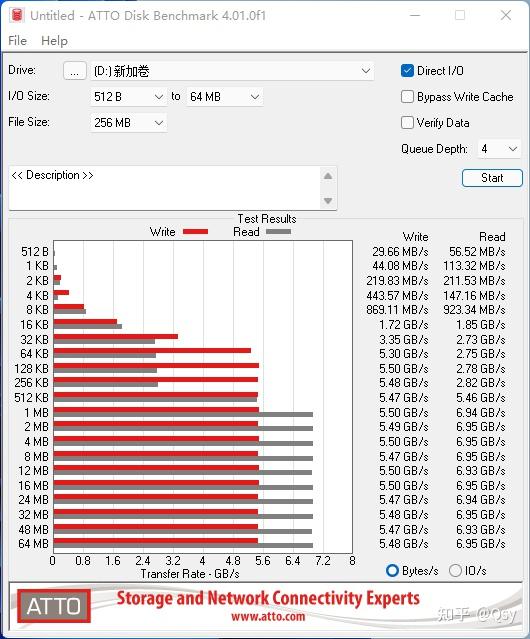Minimize the ATTO Disk Benchmark window
Viewport: 530px width, 639px height.
[415, 15]
